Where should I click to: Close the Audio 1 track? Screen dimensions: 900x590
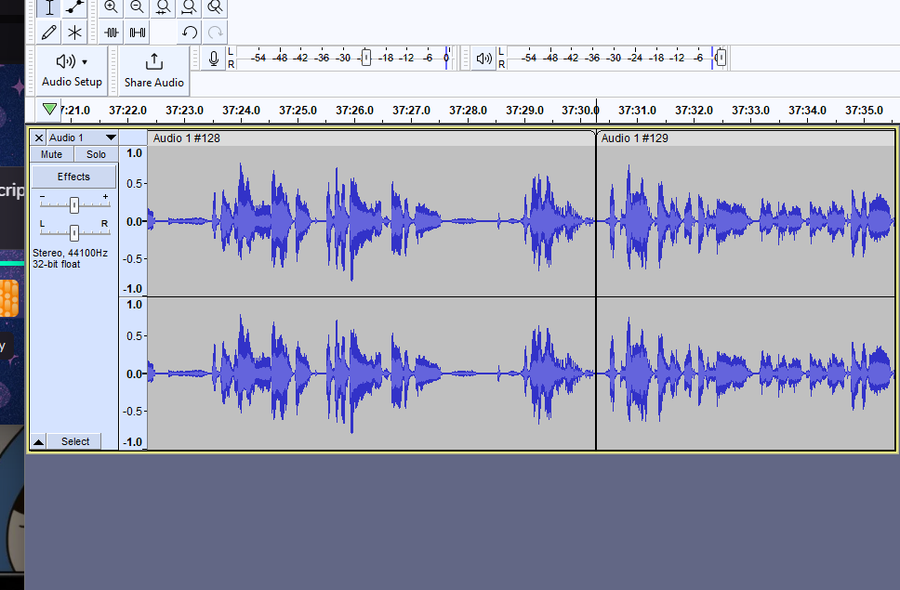tap(38, 138)
